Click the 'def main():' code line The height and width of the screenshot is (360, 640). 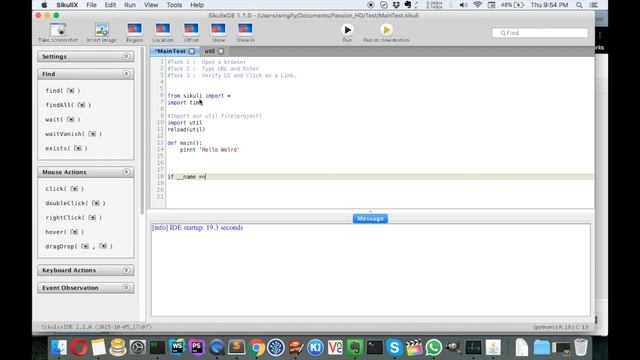184,143
